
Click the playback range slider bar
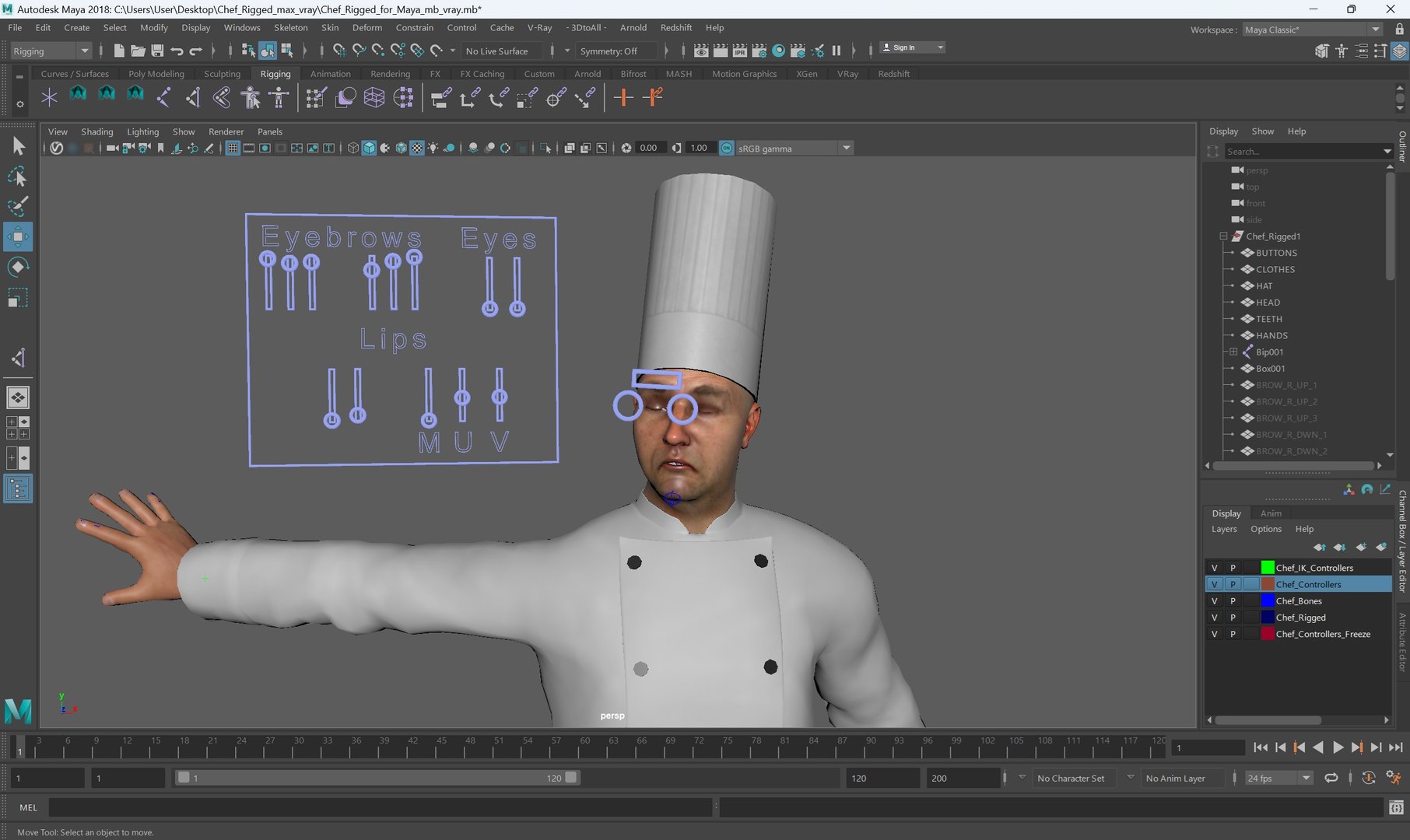pos(377,778)
